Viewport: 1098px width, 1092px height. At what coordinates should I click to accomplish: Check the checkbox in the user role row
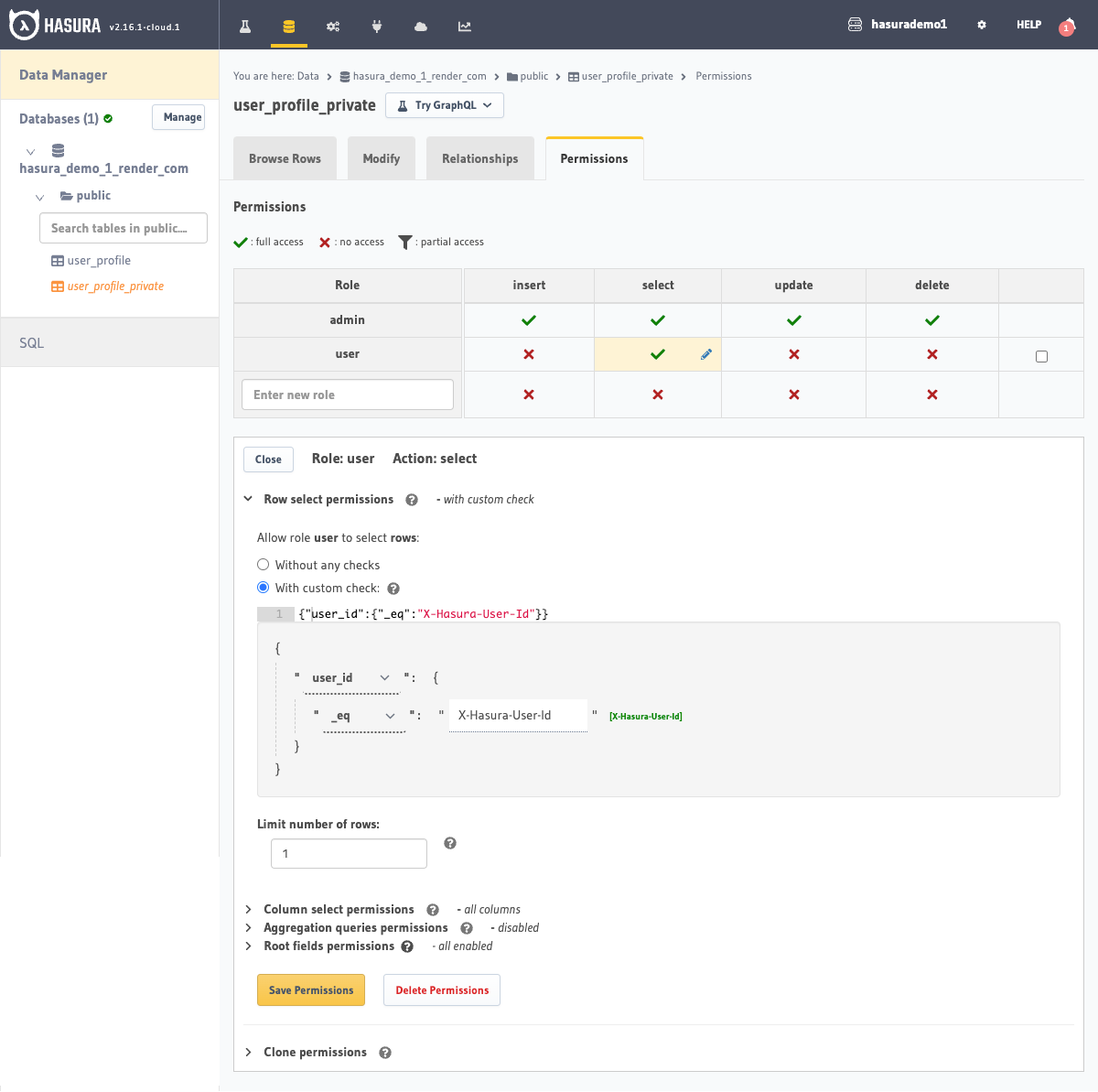coord(1041,356)
